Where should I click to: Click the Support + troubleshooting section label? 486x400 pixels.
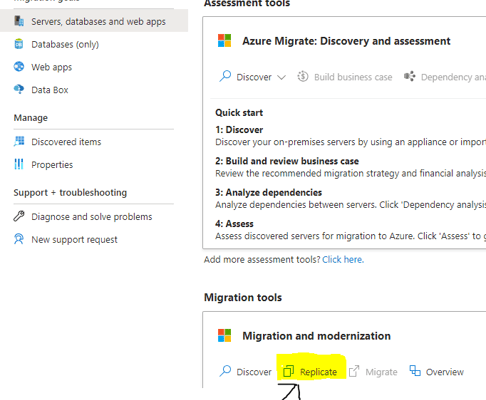pyautogui.click(x=70, y=192)
